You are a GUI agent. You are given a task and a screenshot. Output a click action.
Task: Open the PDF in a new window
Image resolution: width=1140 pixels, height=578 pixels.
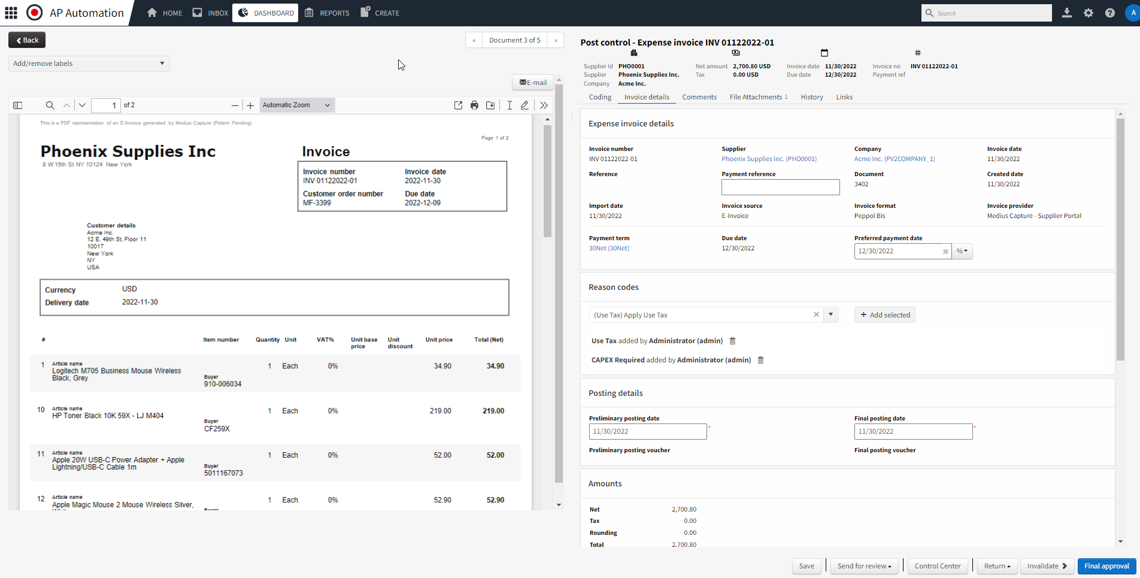tap(458, 105)
